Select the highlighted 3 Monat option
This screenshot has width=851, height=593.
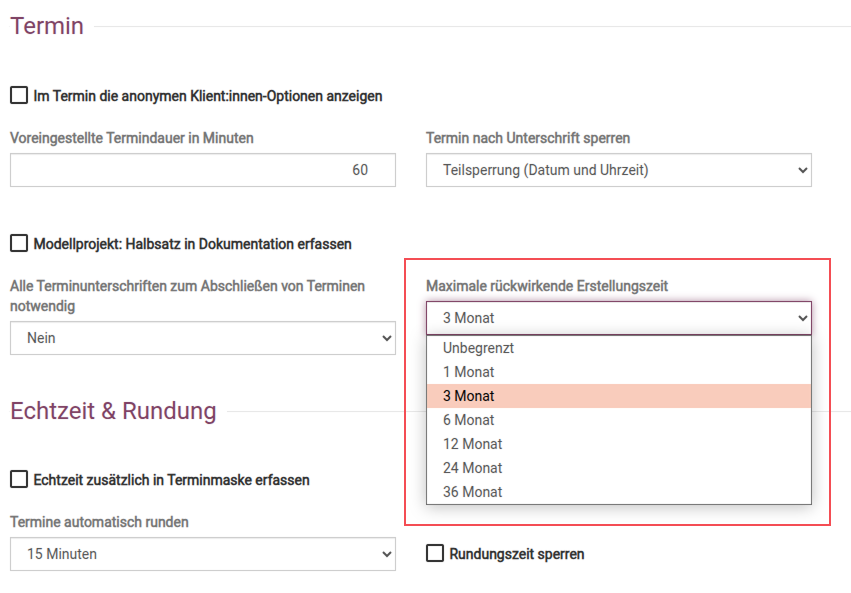click(468, 396)
